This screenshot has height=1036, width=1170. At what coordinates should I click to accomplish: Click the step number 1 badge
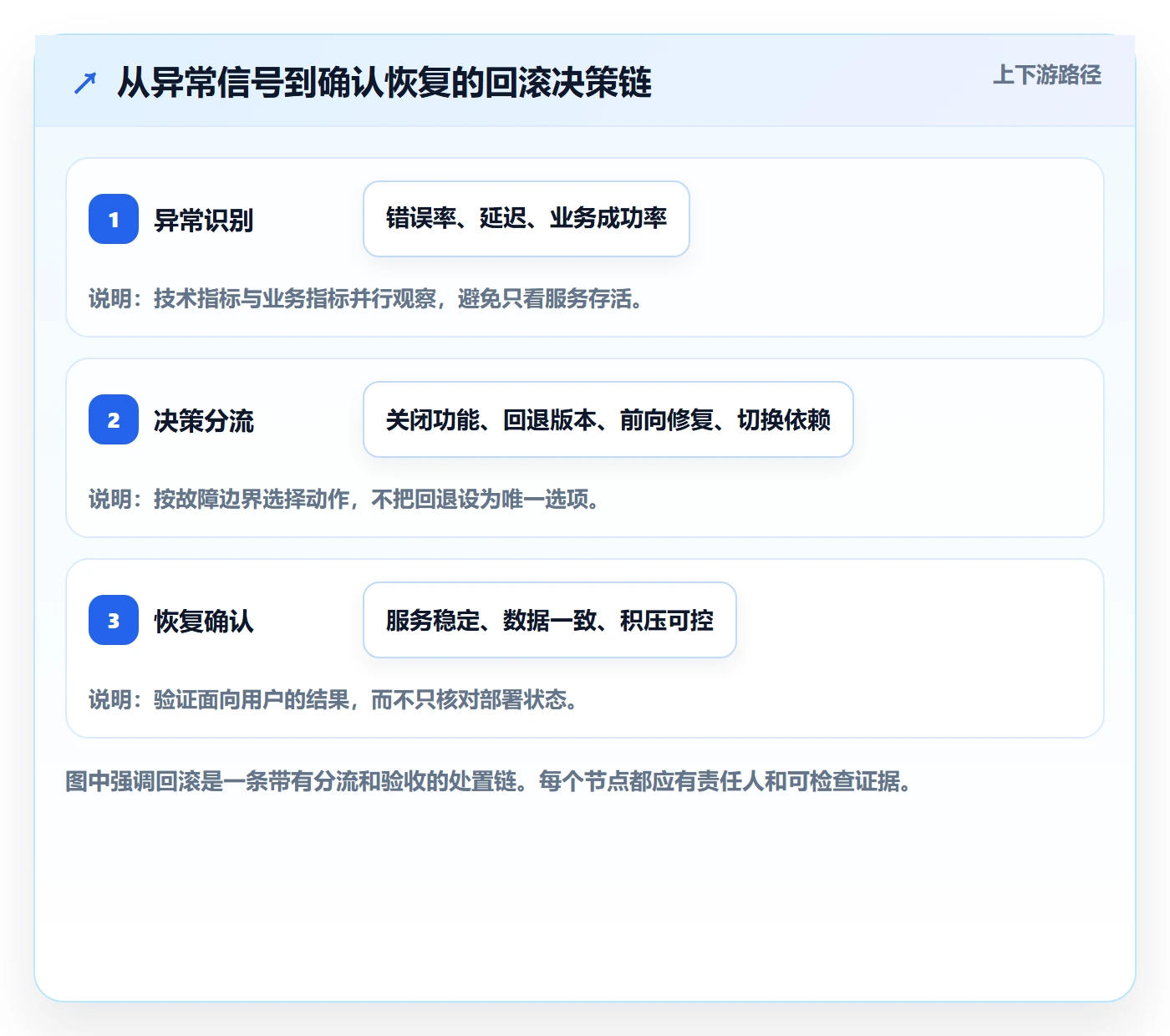(114, 219)
